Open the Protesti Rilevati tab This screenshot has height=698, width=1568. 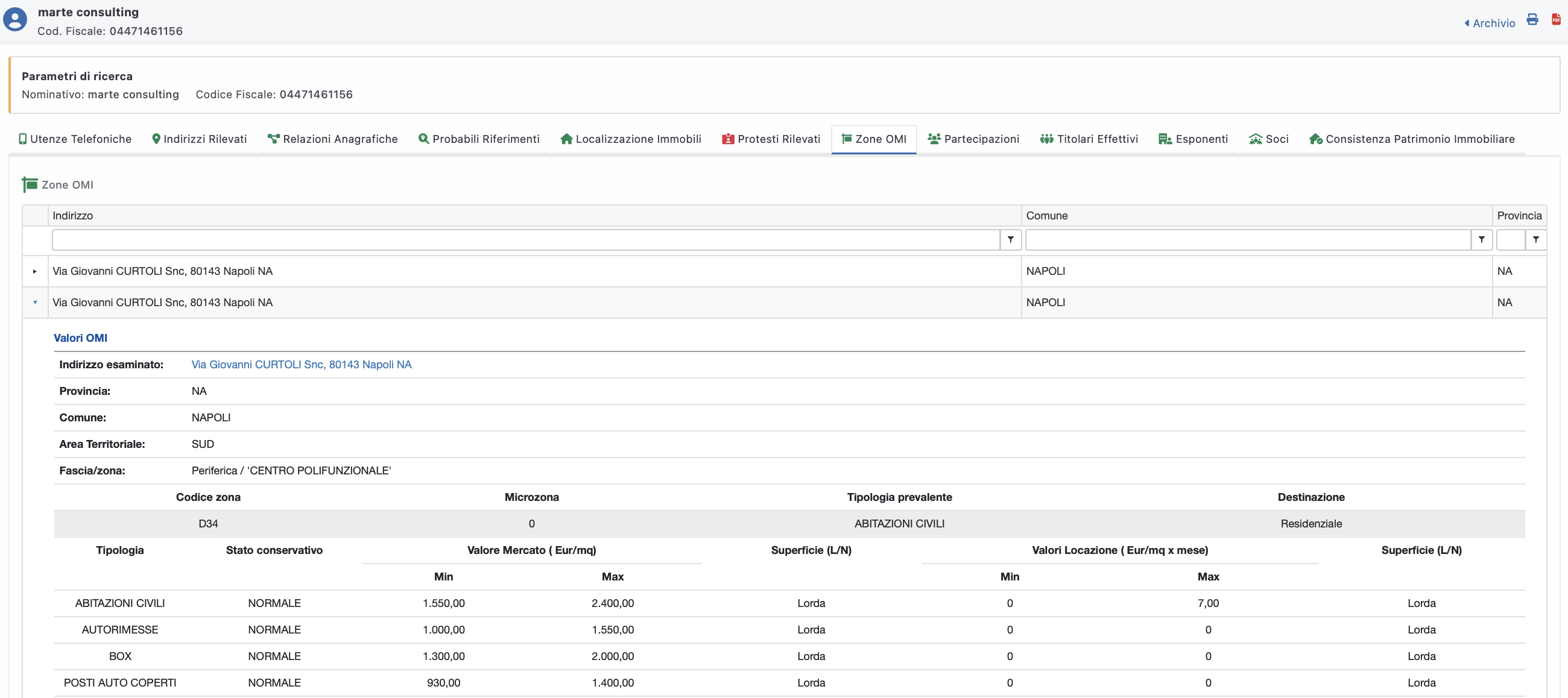tap(771, 139)
